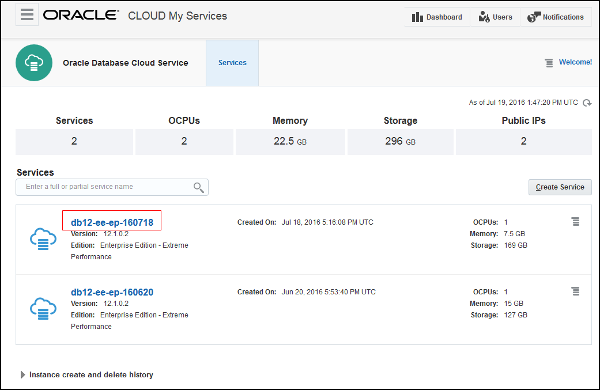
Task: Click cloud database icon for db12-ee-ep-160620
Action: 43,308
